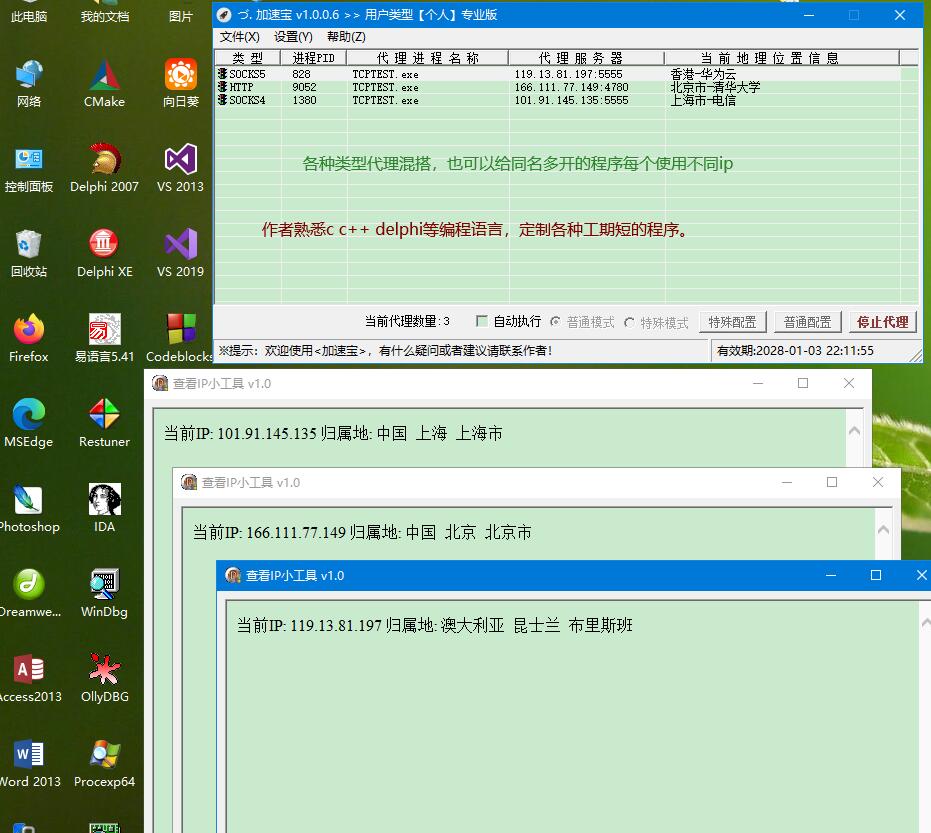This screenshot has height=833, width=931.
Task: Click app icon of the front 查看IP小工具 window
Action: coord(233,575)
